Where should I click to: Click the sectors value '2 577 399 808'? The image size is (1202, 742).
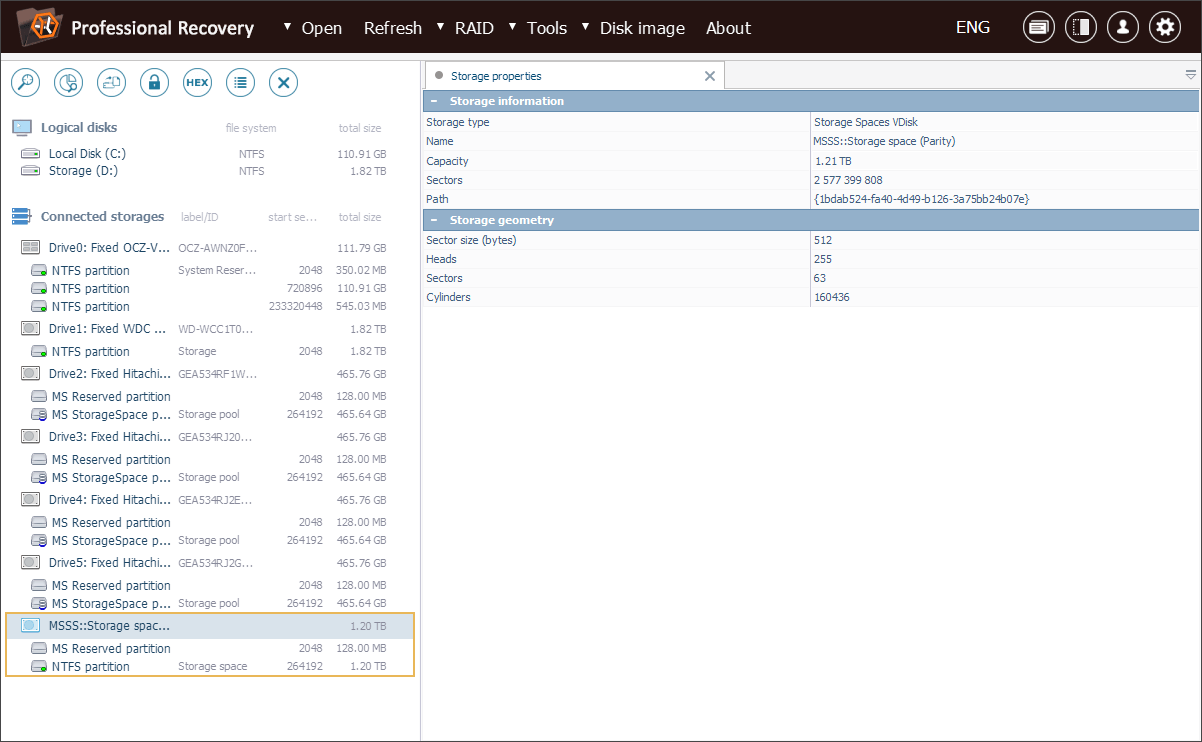(848, 180)
